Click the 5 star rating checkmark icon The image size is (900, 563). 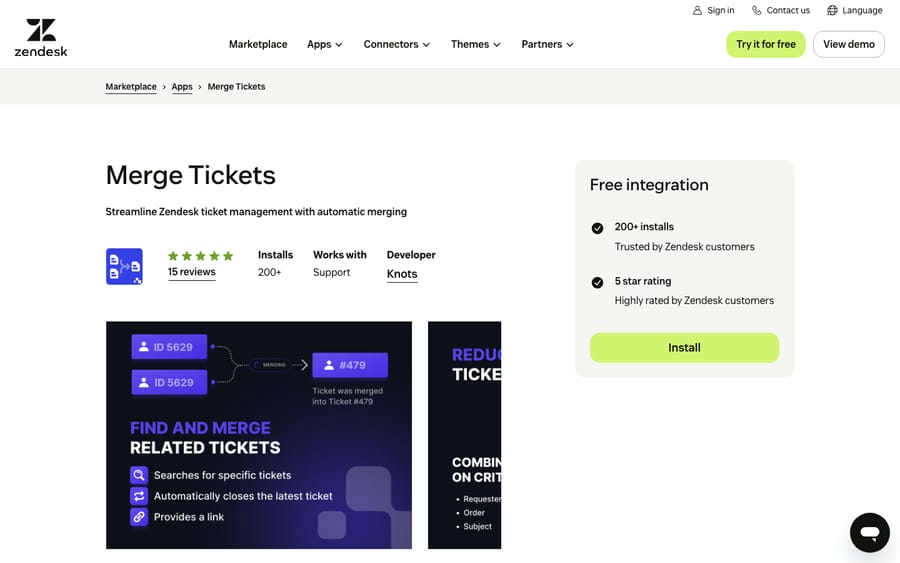pos(597,282)
